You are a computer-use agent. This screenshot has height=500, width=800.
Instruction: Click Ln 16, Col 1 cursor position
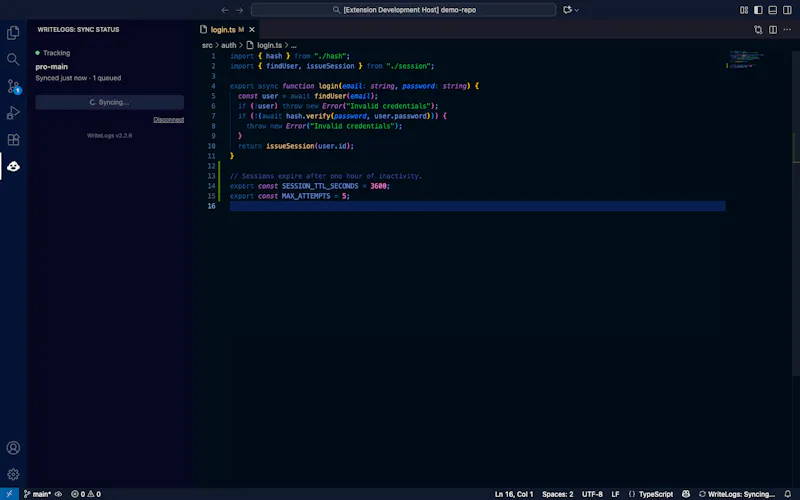[514, 494]
